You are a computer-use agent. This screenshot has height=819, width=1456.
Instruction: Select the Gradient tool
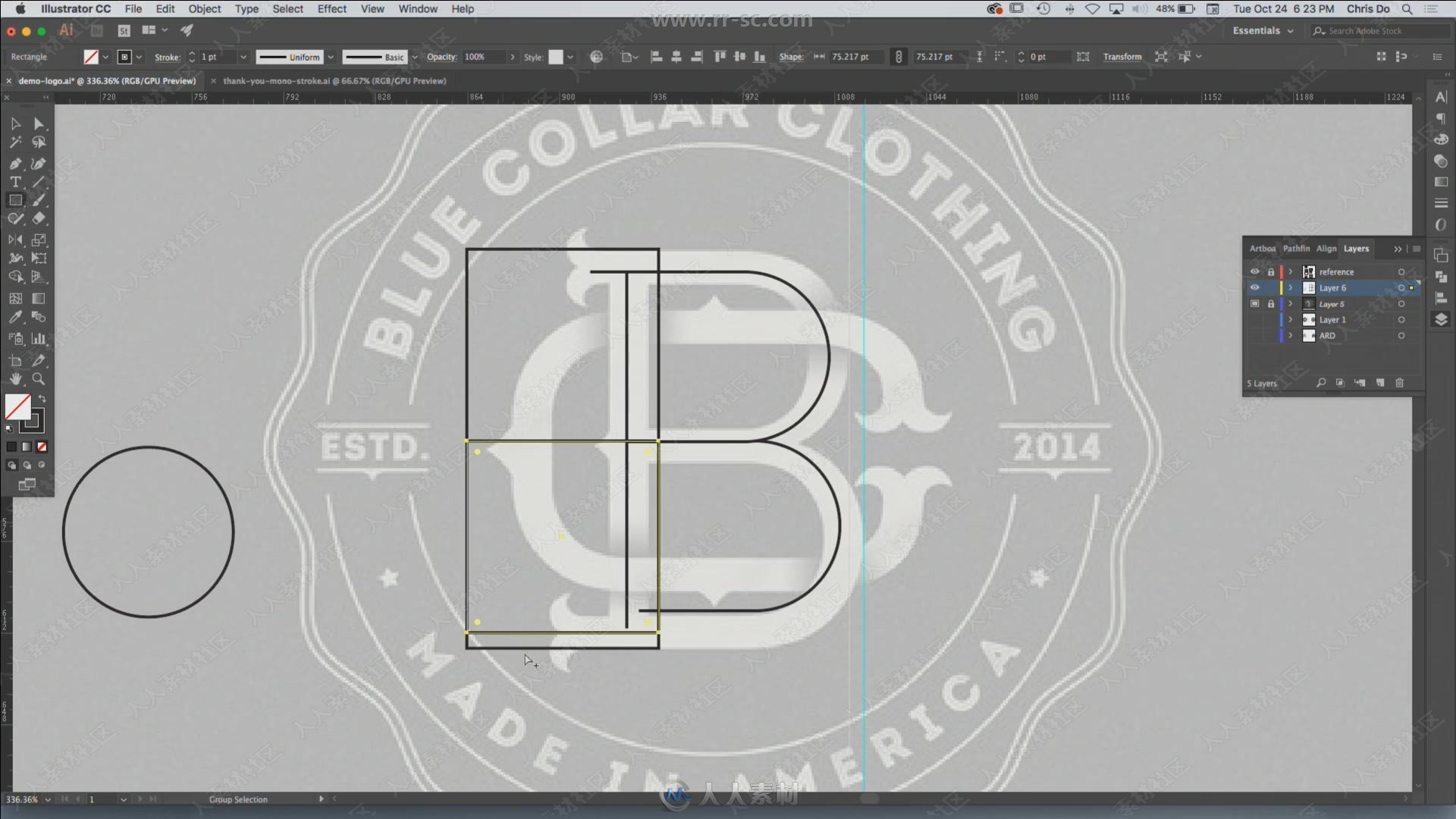point(39,299)
